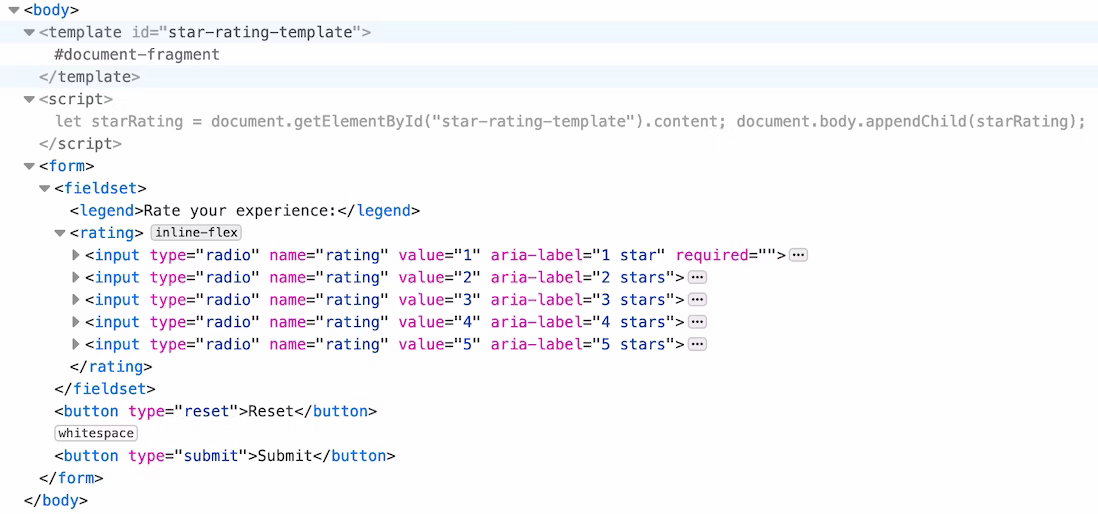Click ellipsis badge after value="2" input
Screen dimensions: 1098x514
(698, 277)
